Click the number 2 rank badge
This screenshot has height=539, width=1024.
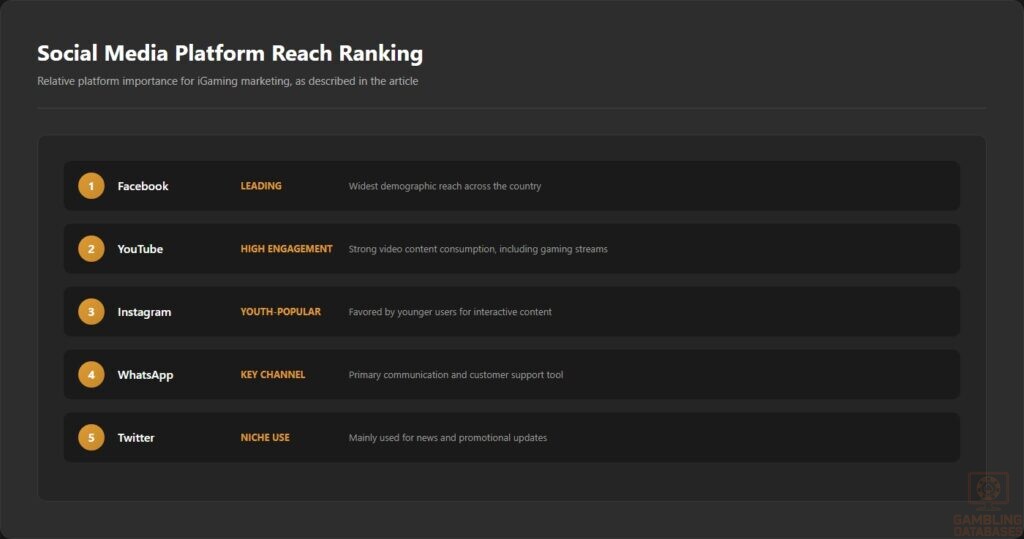(x=91, y=249)
